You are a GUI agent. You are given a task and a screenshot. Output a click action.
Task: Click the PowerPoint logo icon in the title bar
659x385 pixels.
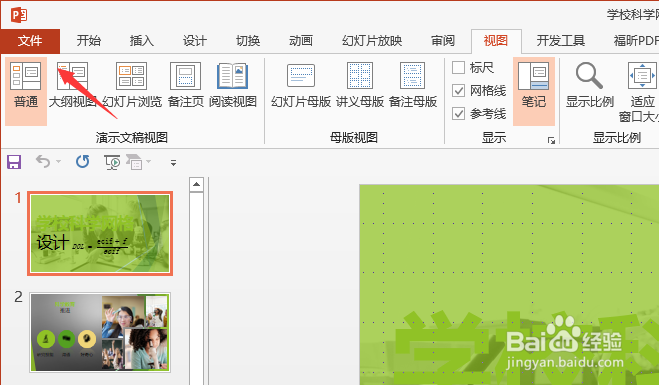[x=19, y=15]
